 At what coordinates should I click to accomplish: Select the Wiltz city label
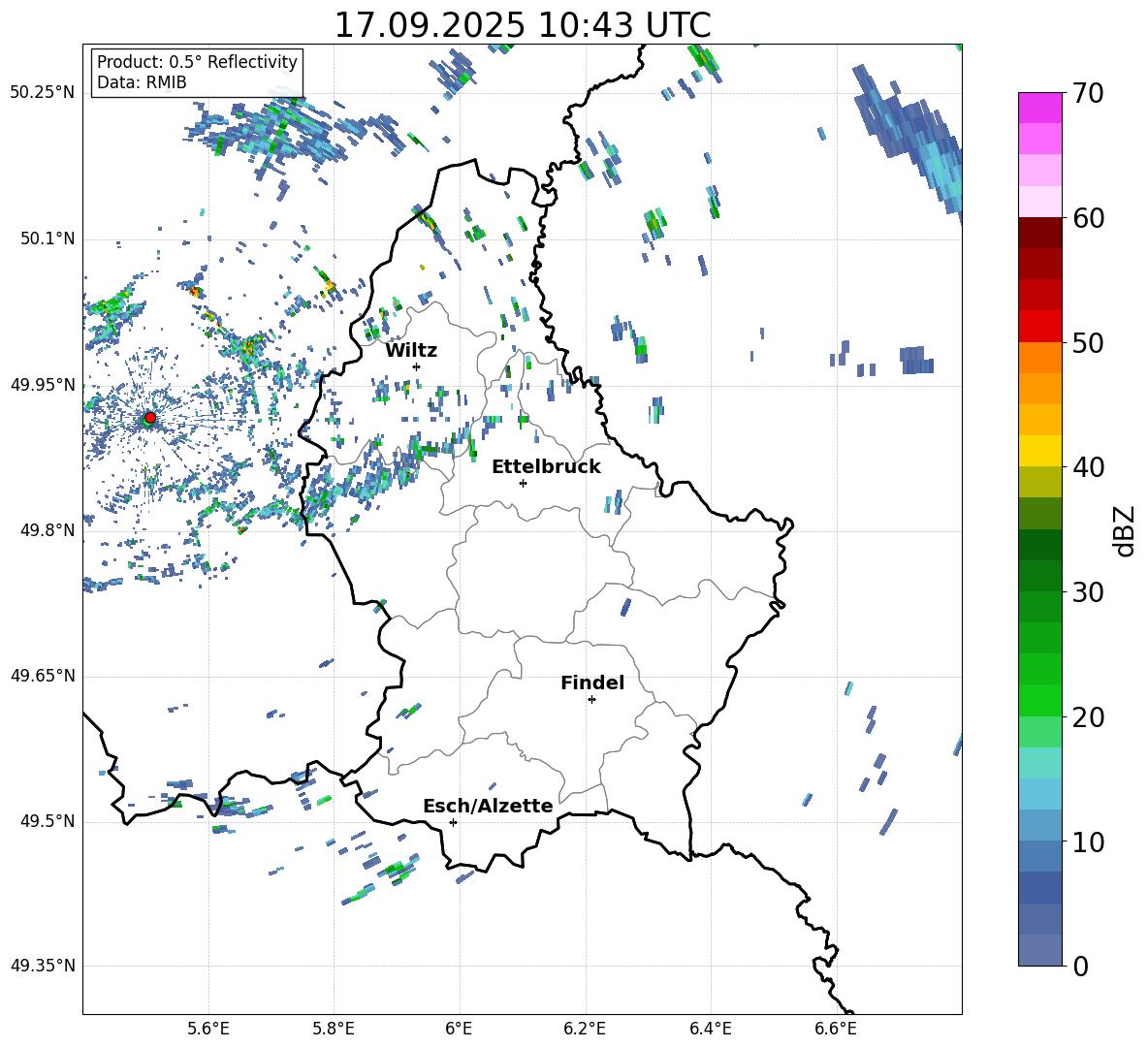411,351
